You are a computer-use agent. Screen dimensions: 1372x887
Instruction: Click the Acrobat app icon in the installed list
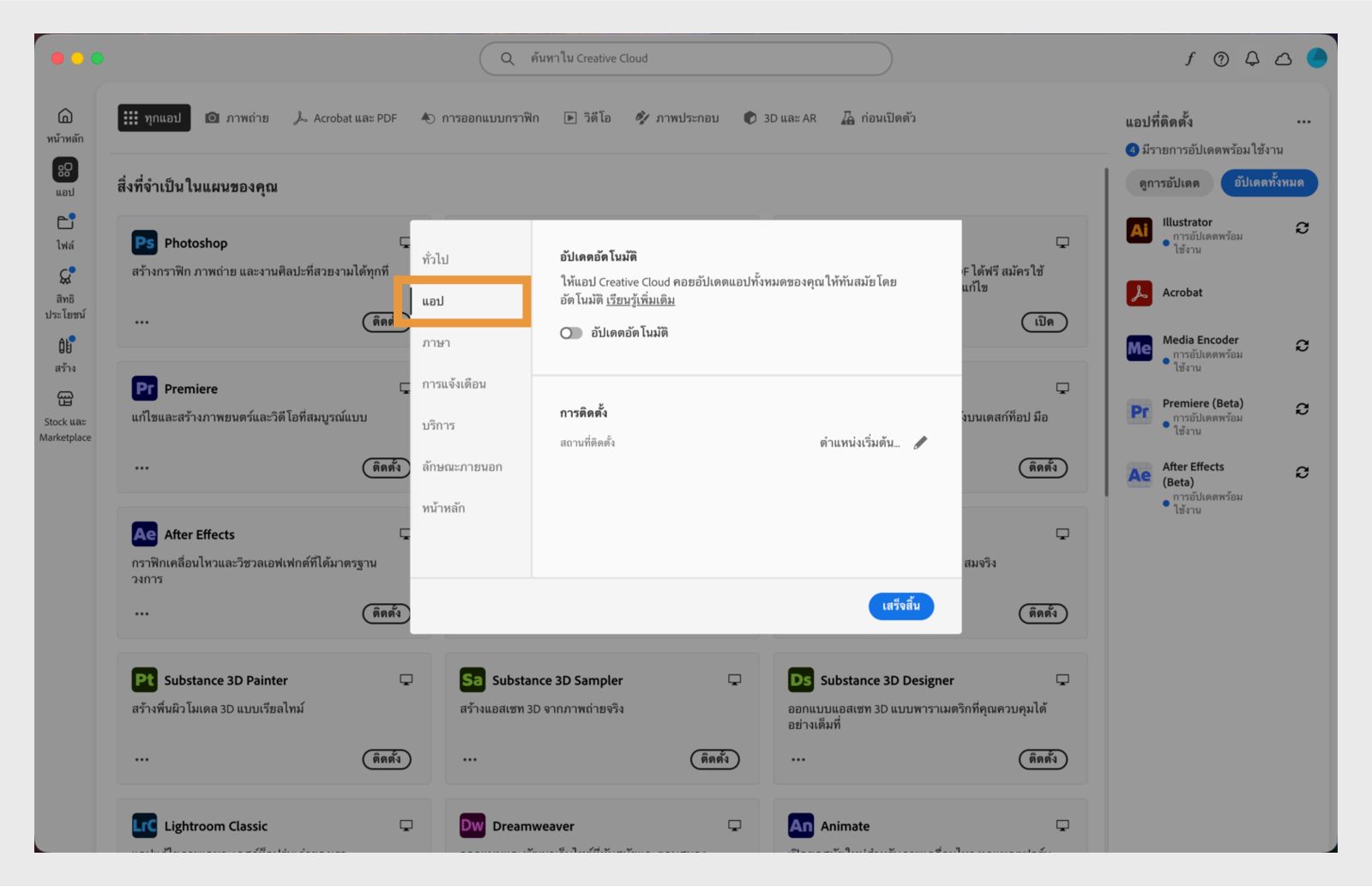point(1139,293)
